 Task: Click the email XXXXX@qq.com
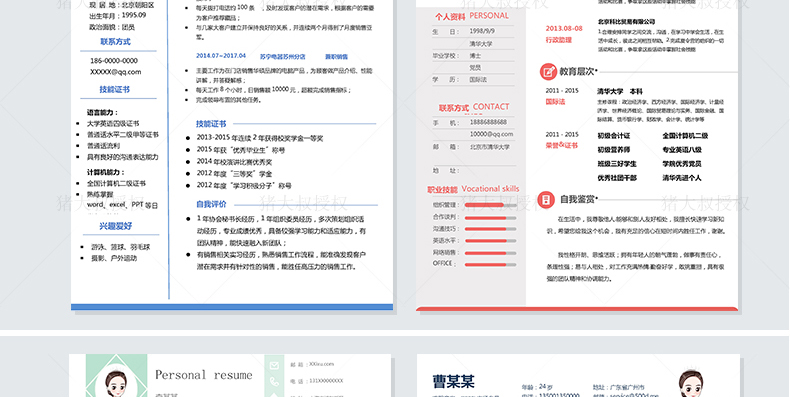click(x=115, y=72)
